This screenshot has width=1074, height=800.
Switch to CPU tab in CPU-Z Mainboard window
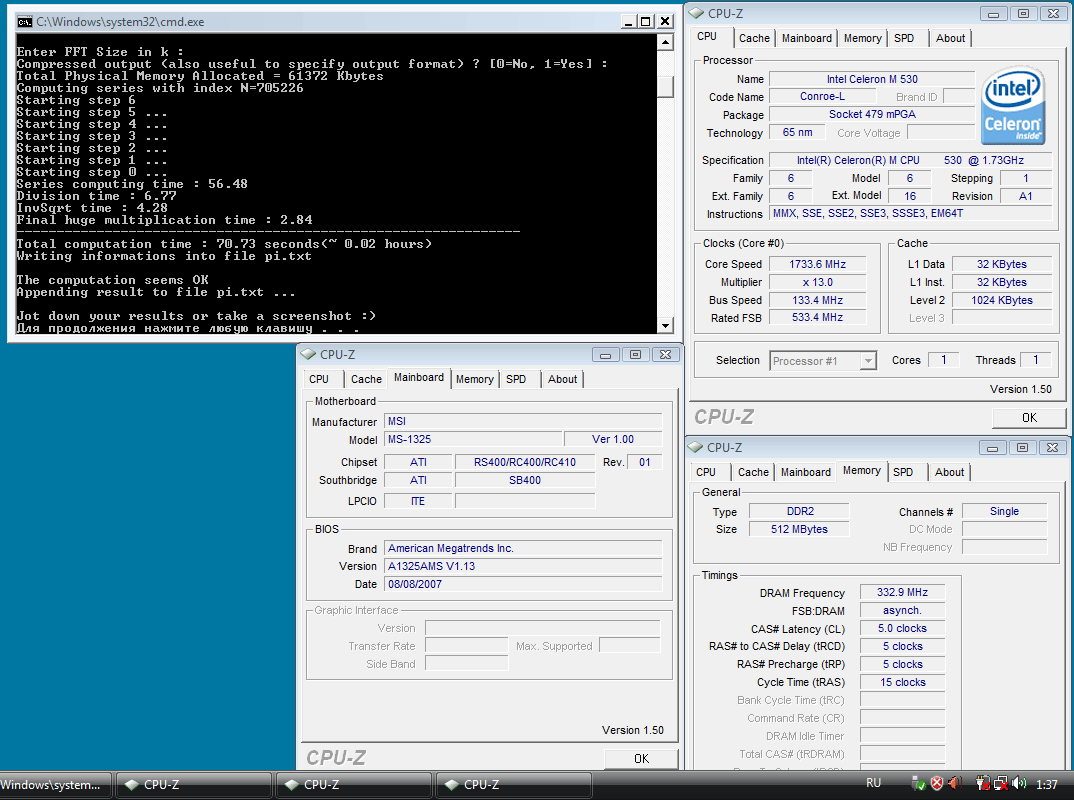[319, 379]
